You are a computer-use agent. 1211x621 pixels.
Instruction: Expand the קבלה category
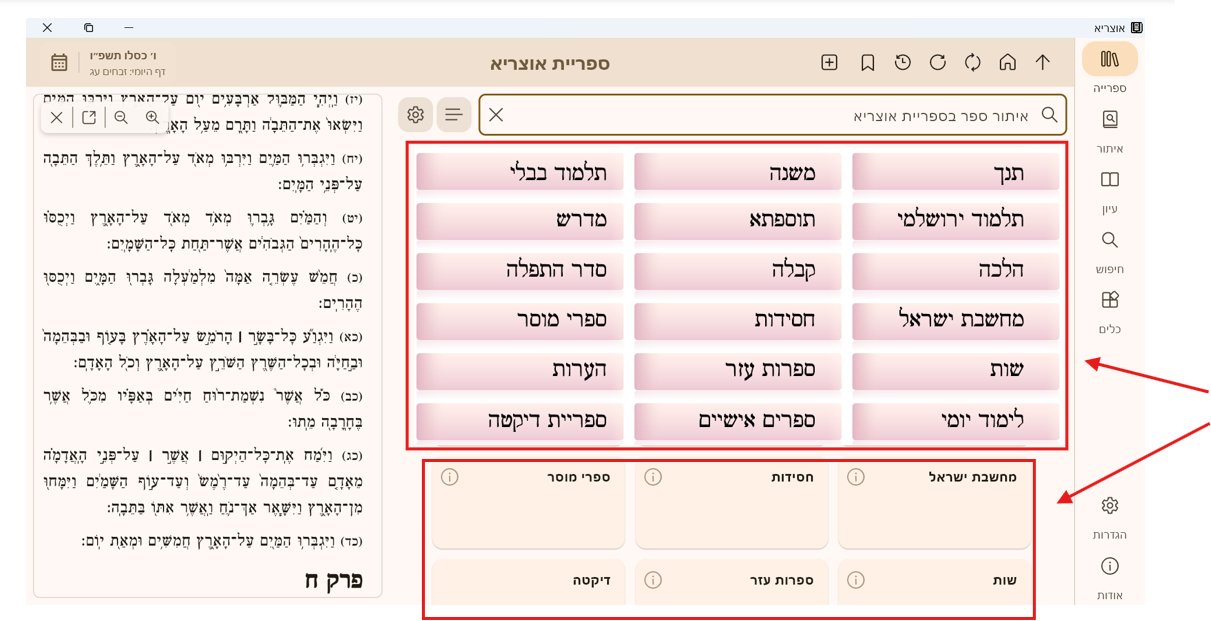click(737, 271)
